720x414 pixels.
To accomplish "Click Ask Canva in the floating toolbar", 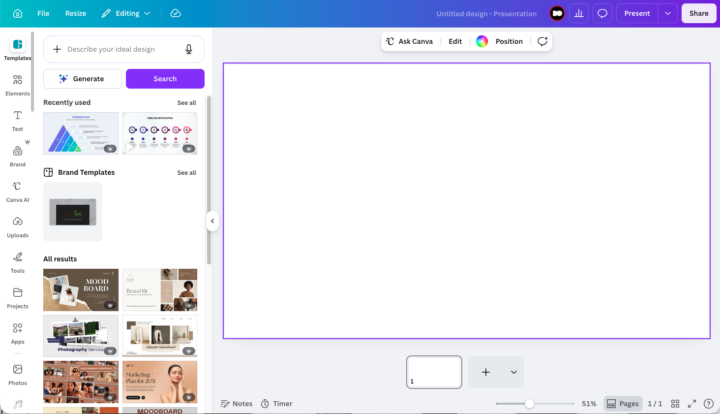I will (x=410, y=41).
